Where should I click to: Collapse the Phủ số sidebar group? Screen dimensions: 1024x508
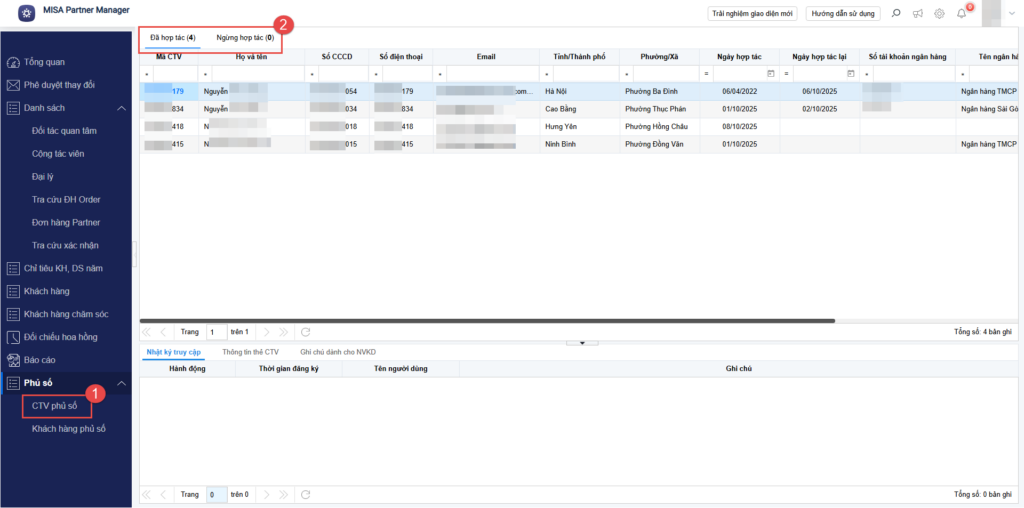[122, 383]
